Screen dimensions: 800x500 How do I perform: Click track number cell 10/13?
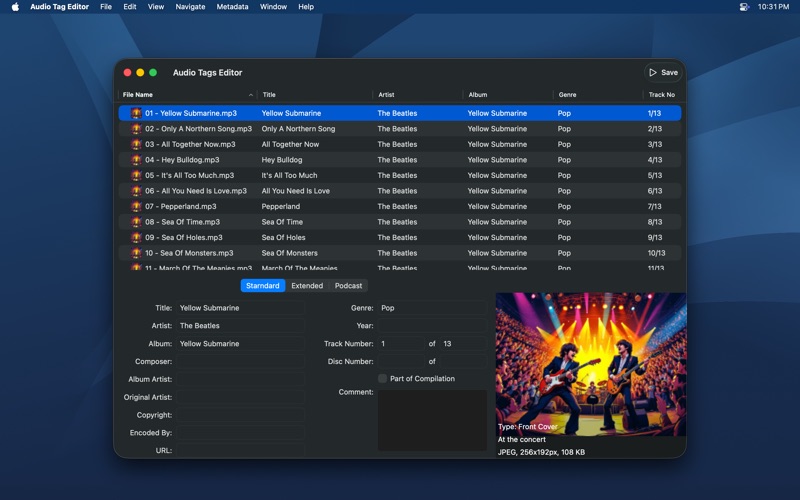coord(656,253)
